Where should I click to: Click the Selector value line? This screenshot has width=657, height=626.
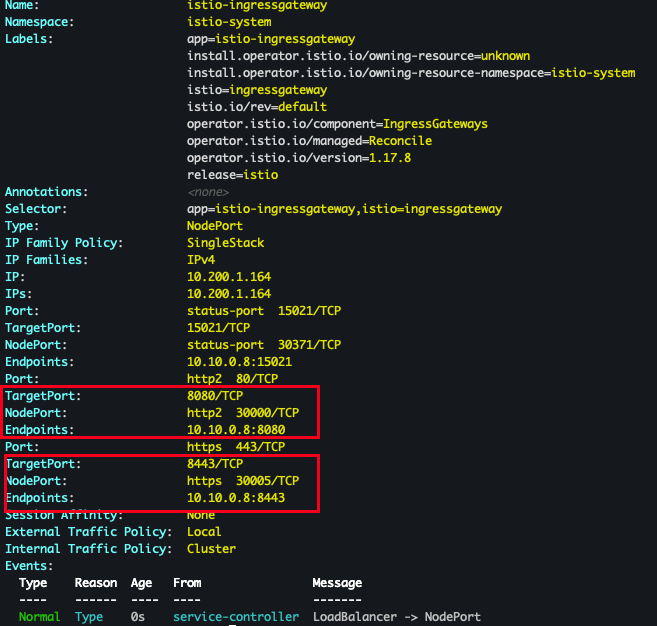(344, 209)
